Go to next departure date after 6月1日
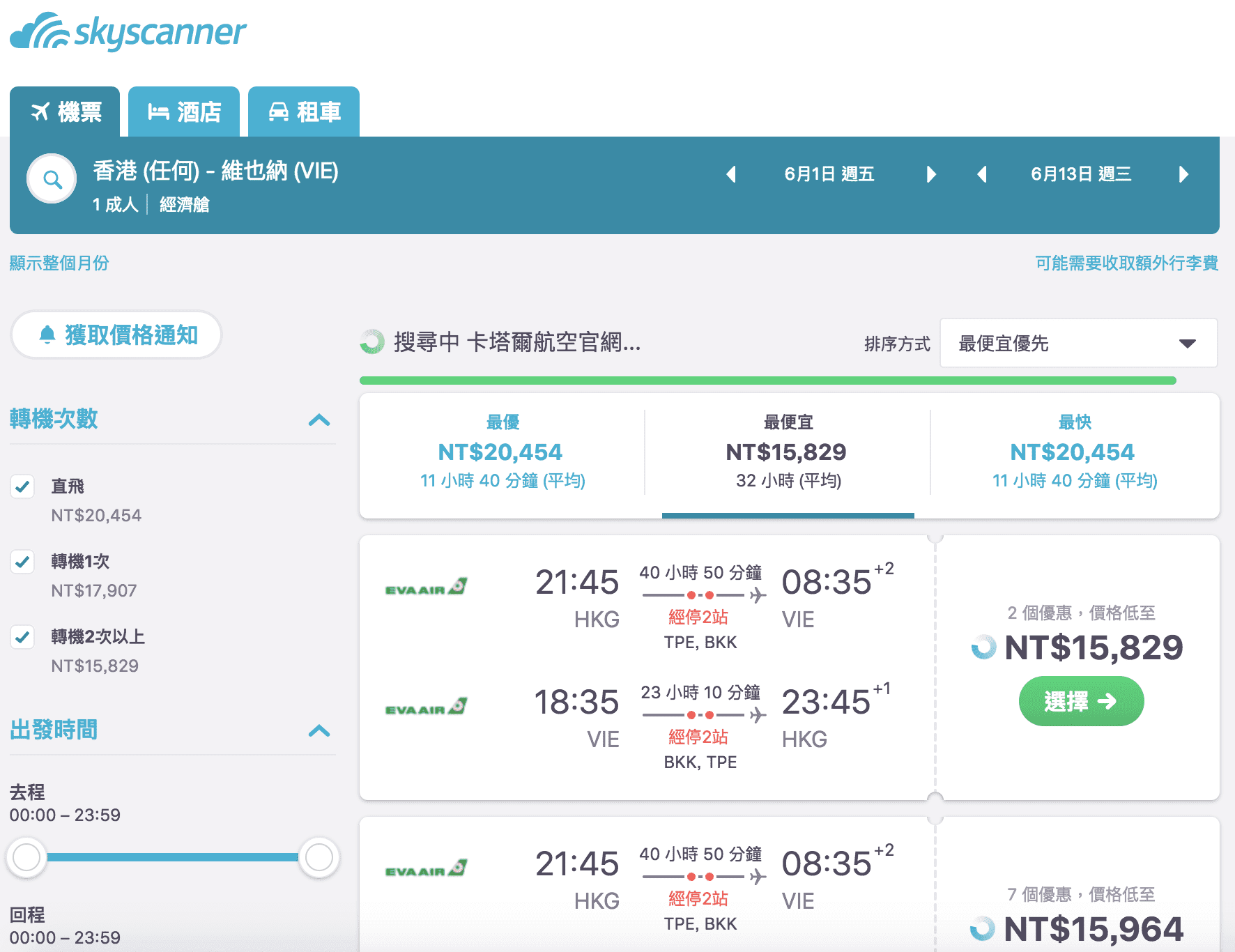 pos(931,174)
